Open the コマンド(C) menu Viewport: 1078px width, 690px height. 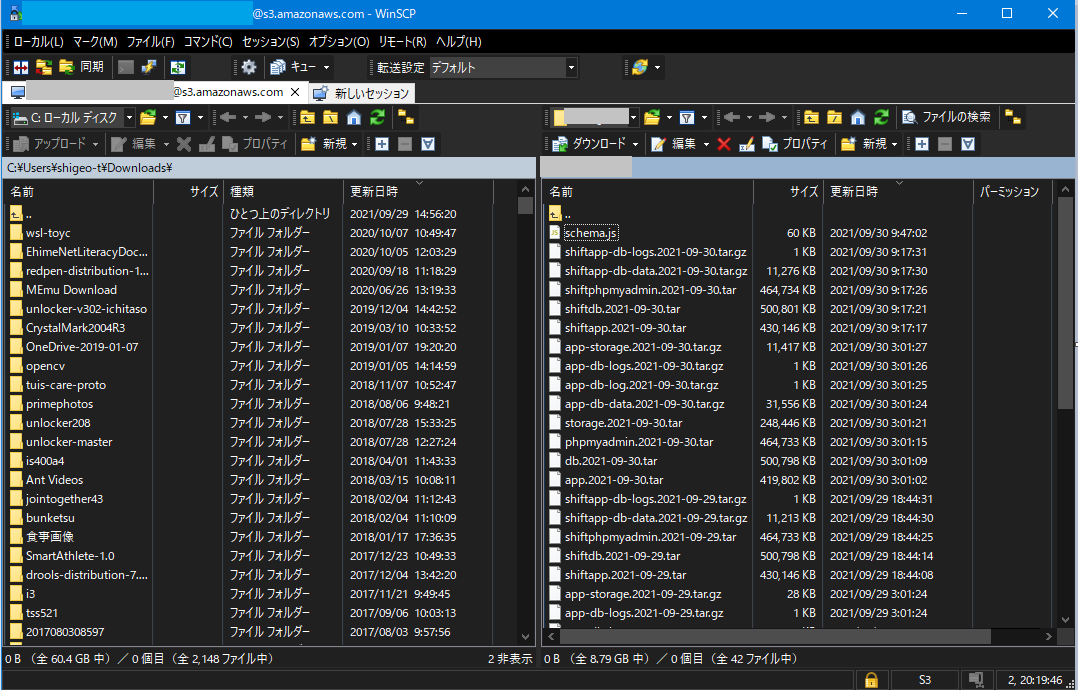[x=208, y=41]
